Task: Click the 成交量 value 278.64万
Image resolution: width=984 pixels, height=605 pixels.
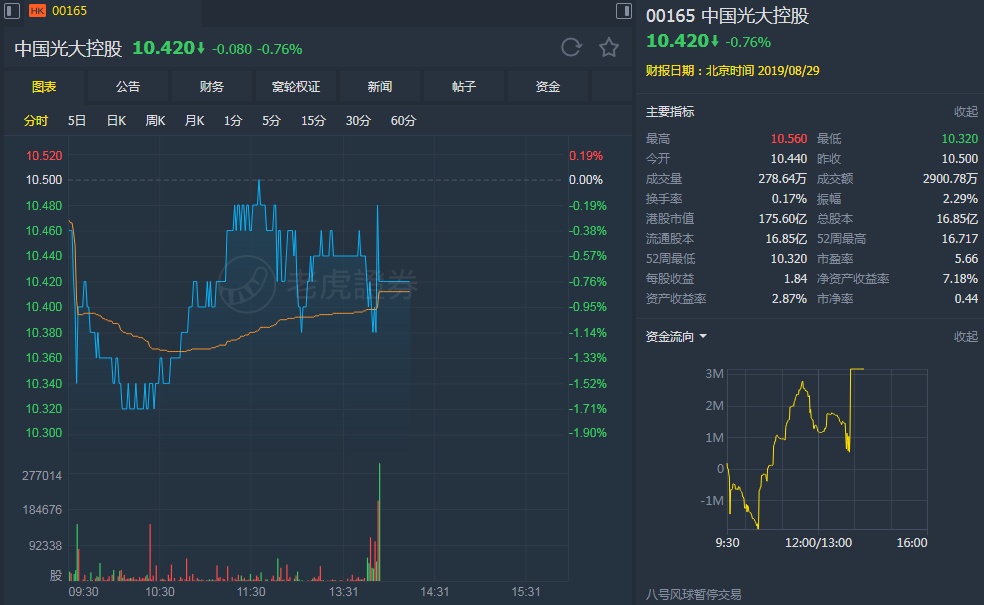Action: (783, 179)
